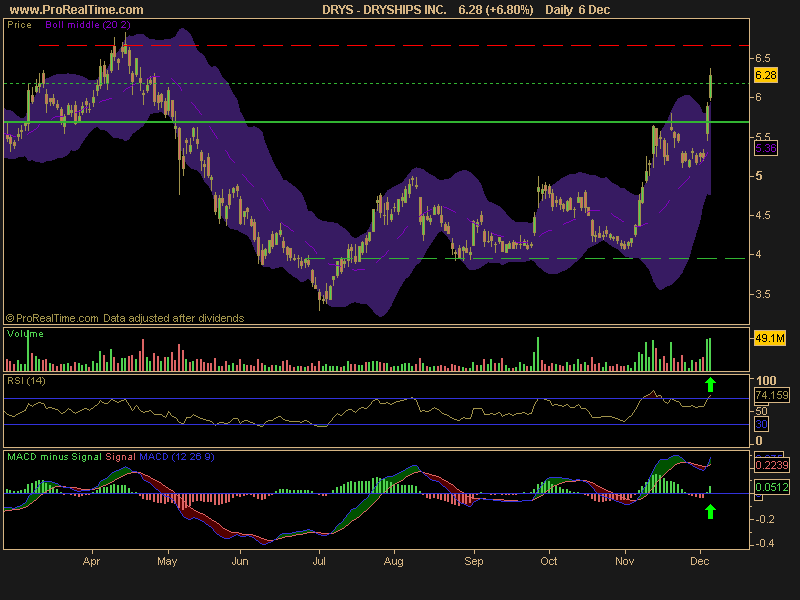Click the Daily 6 Dec timeframe text
Screen dimensions: 800x600
pos(578,10)
